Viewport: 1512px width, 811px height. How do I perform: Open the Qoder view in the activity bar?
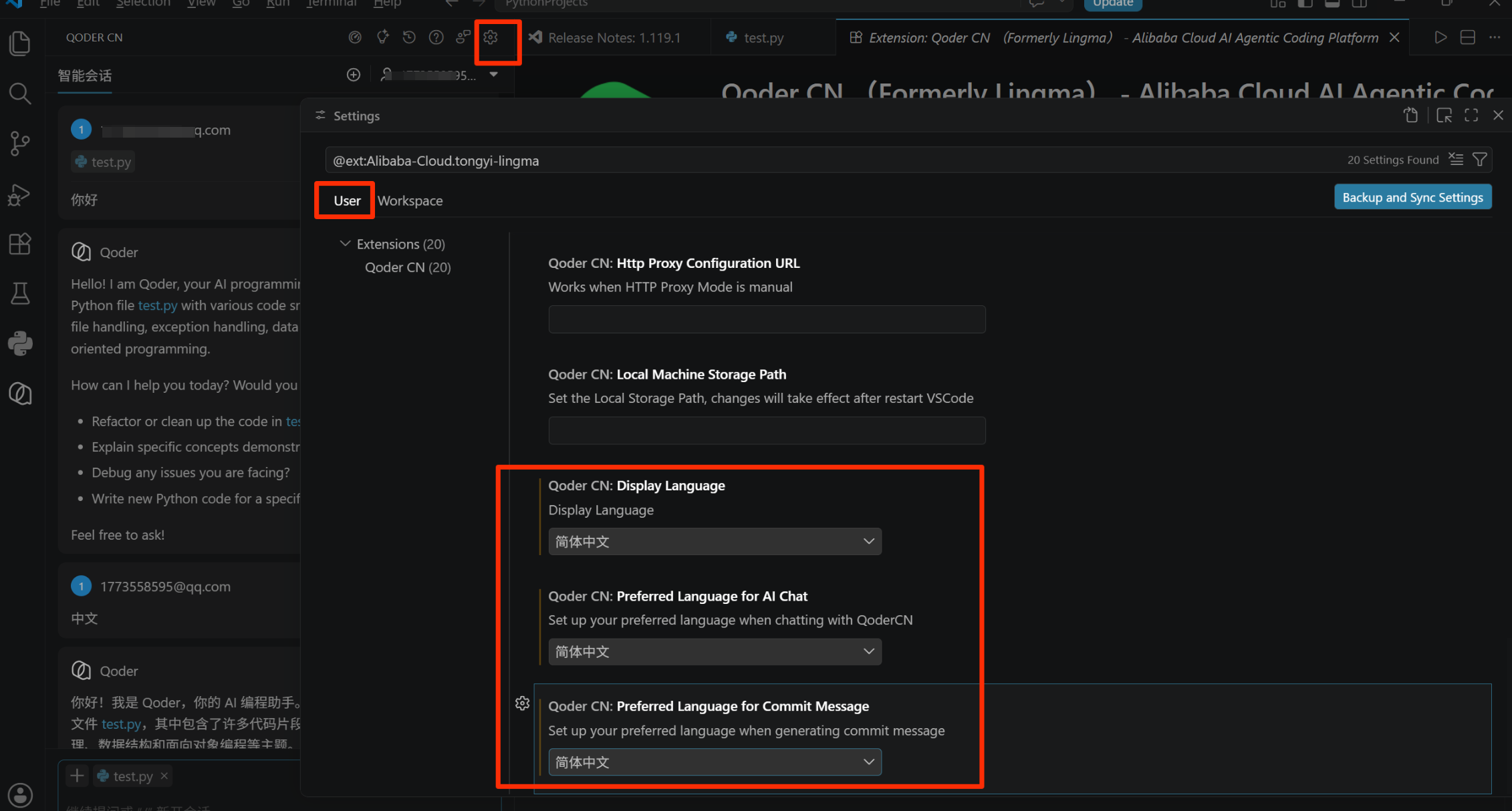tap(20, 393)
